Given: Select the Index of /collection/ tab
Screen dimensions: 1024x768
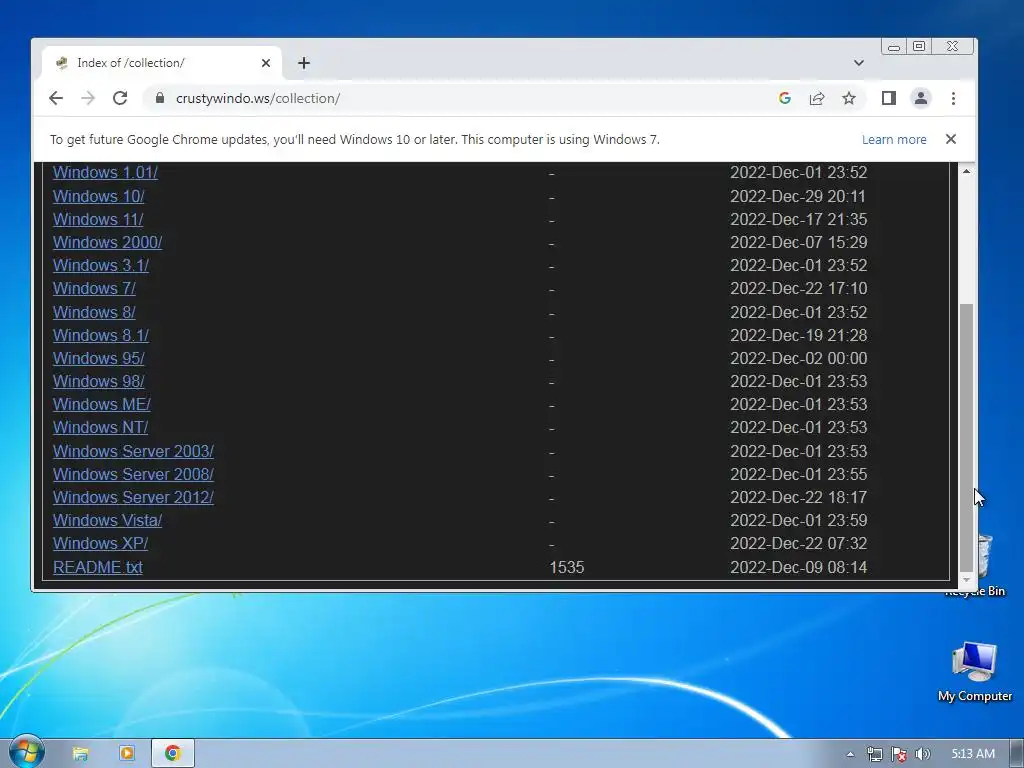Looking at the screenshot, I should [x=162, y=63].
